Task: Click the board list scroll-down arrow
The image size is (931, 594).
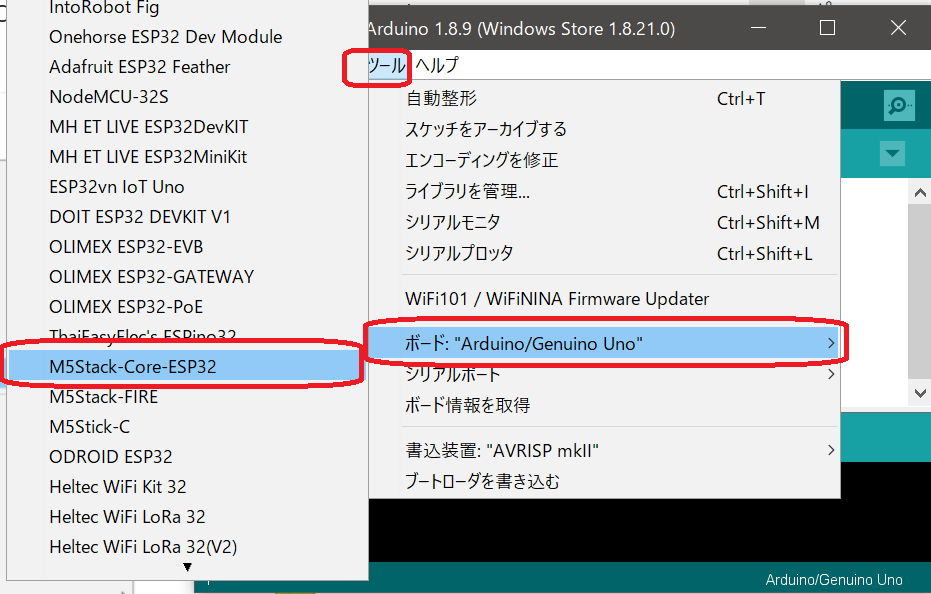Action: coord(188,567)
